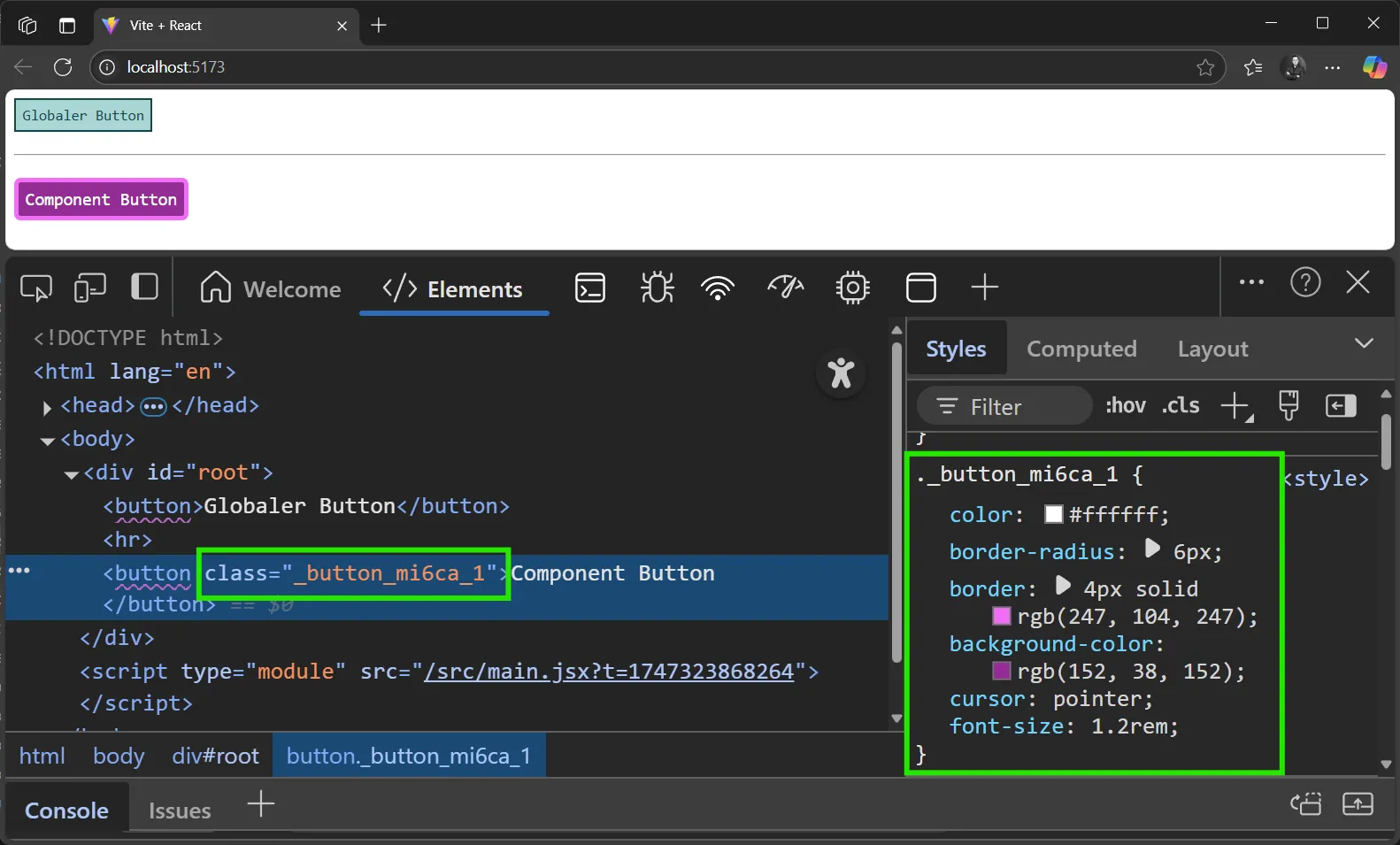Add more tools with plus icon
This screenshot has height=845, width=1400.
[984, 288]
